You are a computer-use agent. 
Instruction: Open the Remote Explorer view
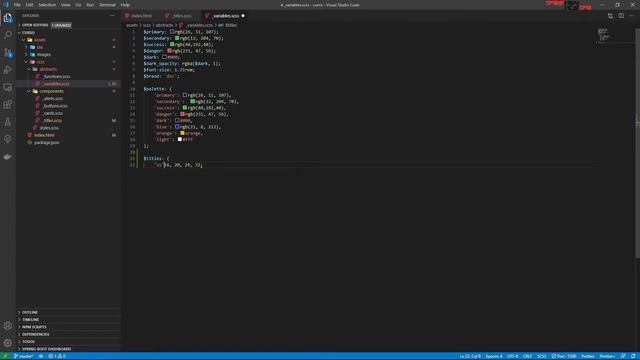point(8,87)
